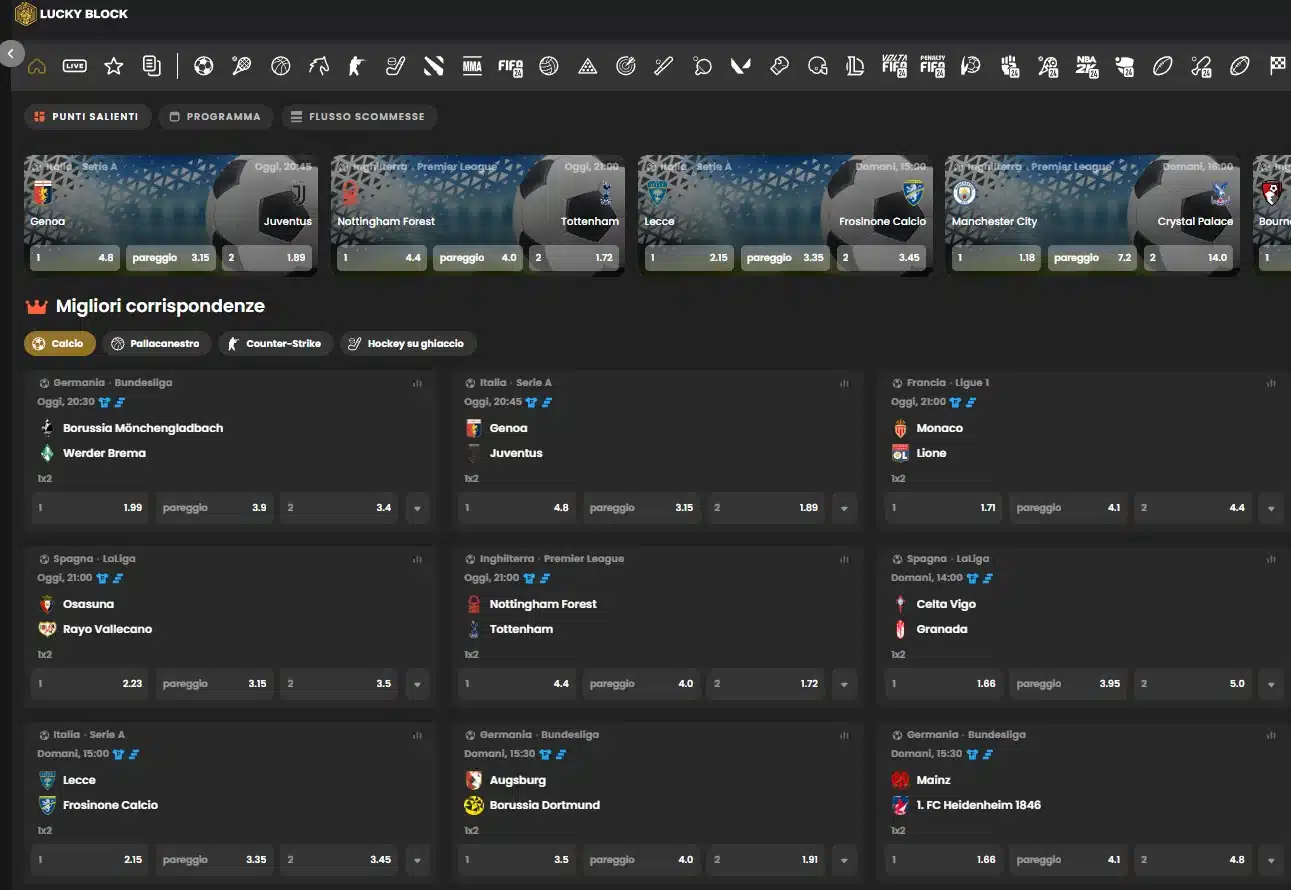Image resolution: width=1291 pixels, height=890 pixels.
Task: Select the Hockey su ghiaccio filter chip
Action: pyautogui.click(x=407, y=343)
